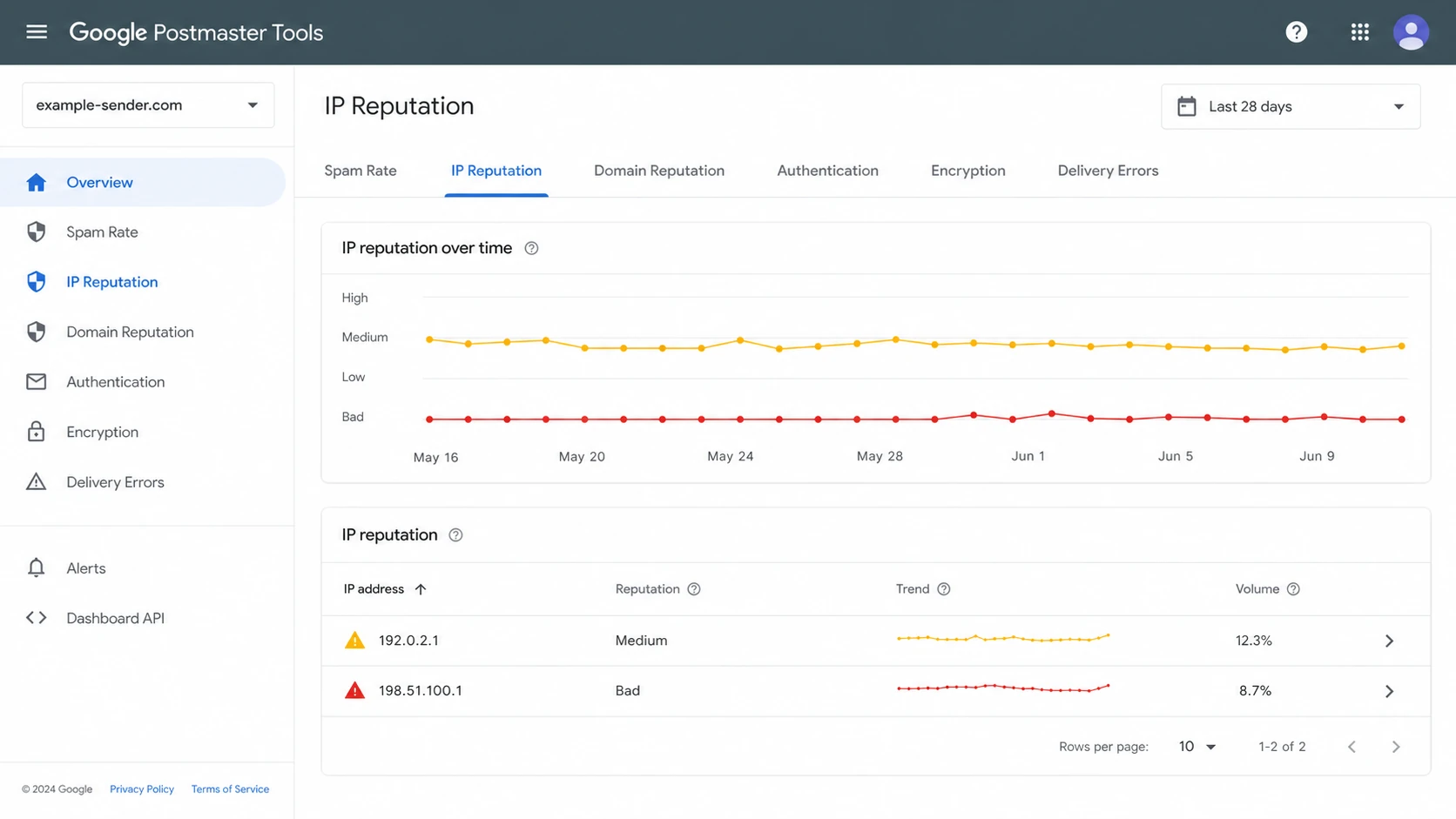Viewport: 1456px width, 819px height.
Task: Click the Jun 1 date label on chart axis
Action: pos(1028,456)
